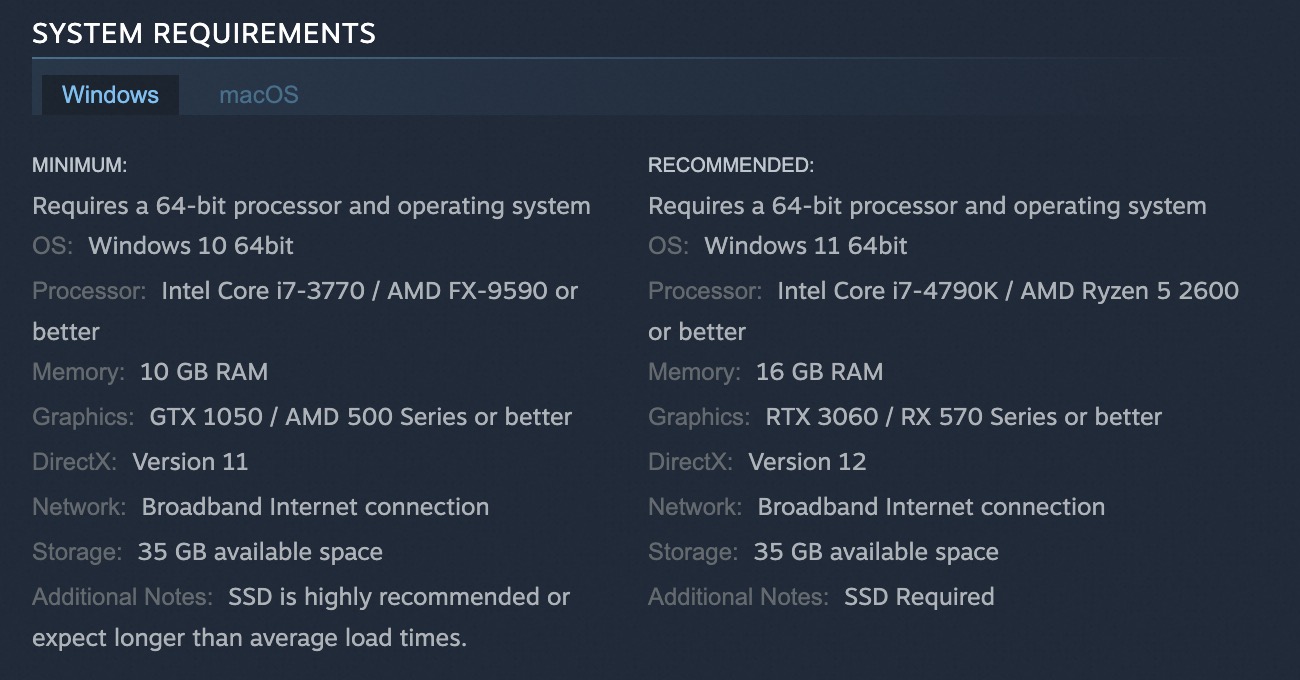Click 35 GB available space under Recommended
Viewport: 1300px width, 680px height.
coord(876,552)
